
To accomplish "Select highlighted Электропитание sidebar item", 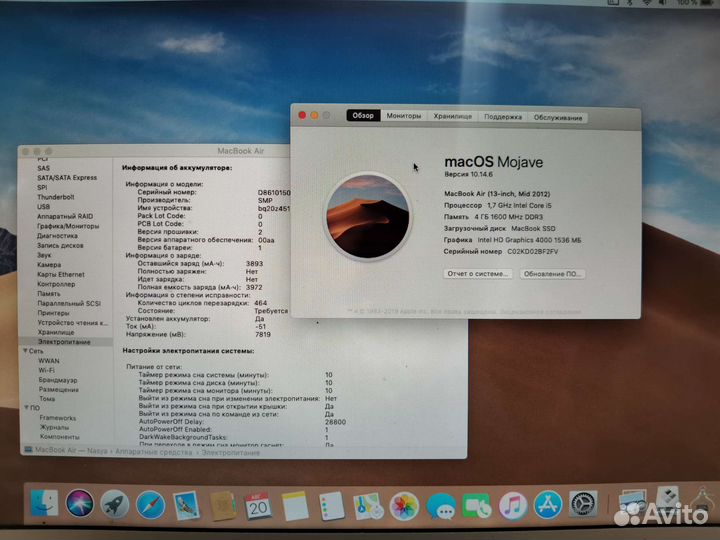I will pyautogui.click(x=64, y=342).
